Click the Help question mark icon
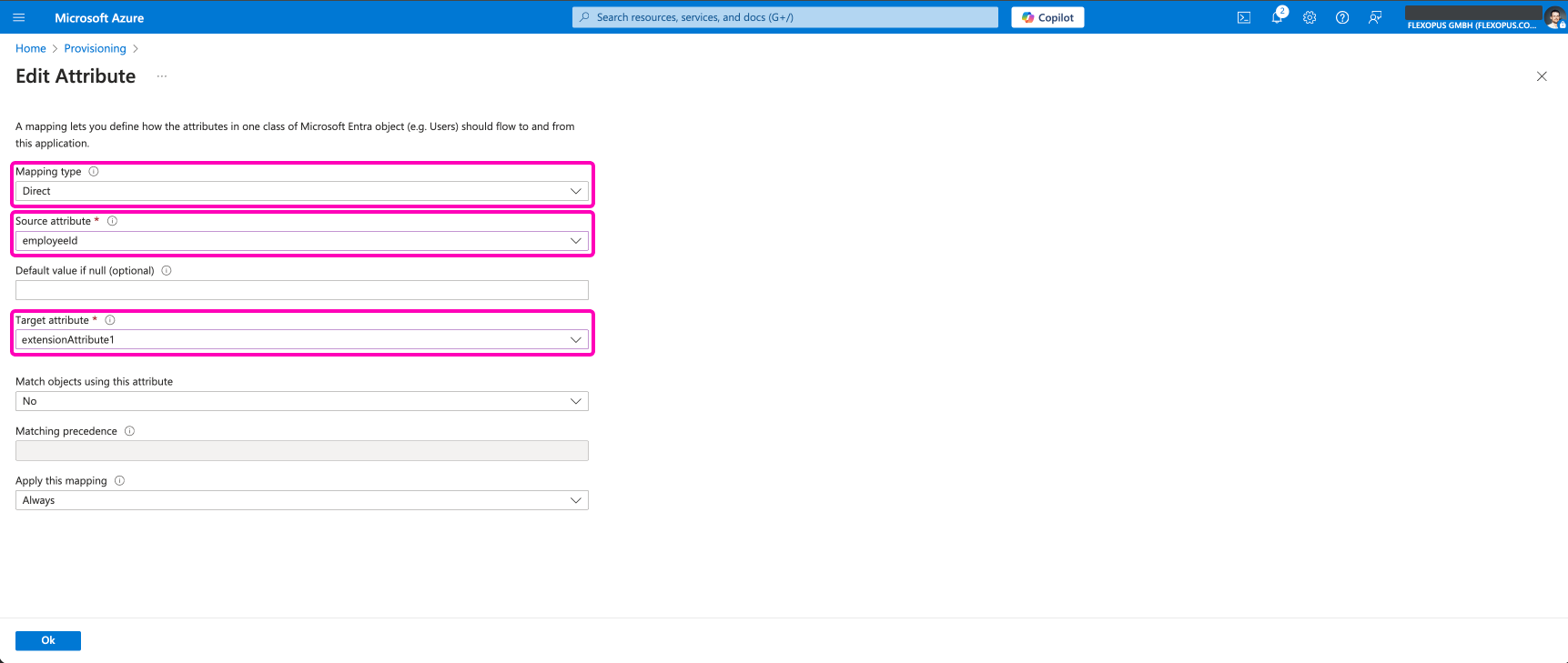Viewport: 1568px width, 663px height. click(1342, 17)
